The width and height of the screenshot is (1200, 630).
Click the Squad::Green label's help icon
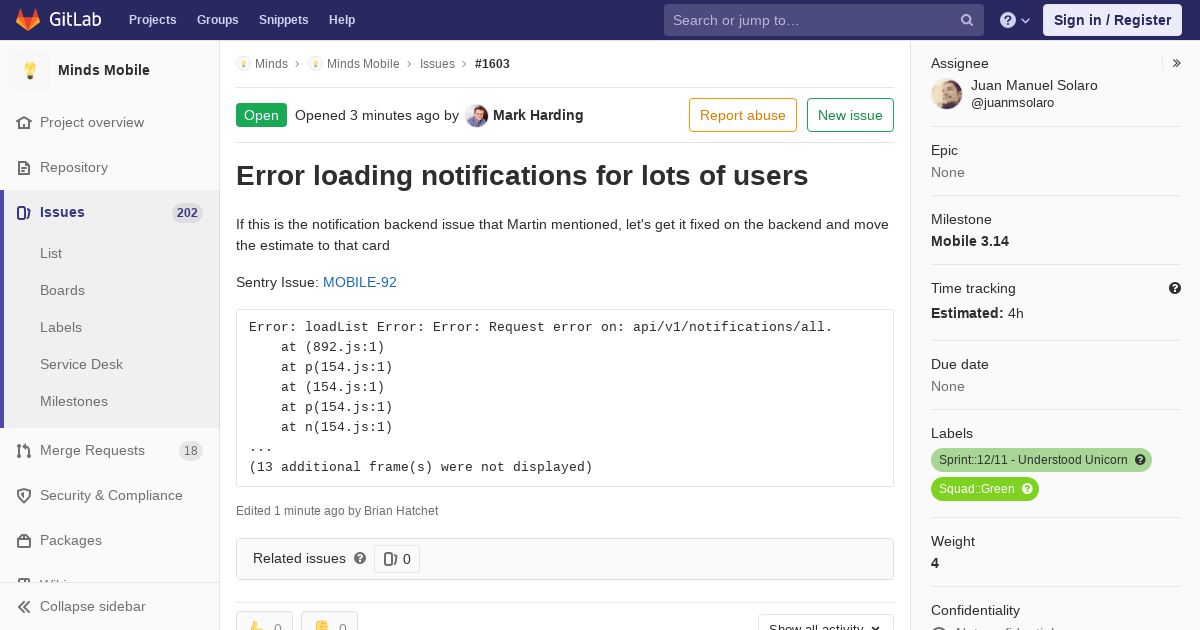tap(1027, 489)
